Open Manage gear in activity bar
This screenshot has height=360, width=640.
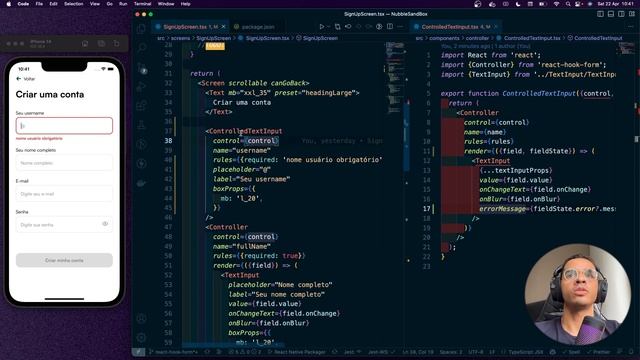pyautogui.click(x=141, y=338)
